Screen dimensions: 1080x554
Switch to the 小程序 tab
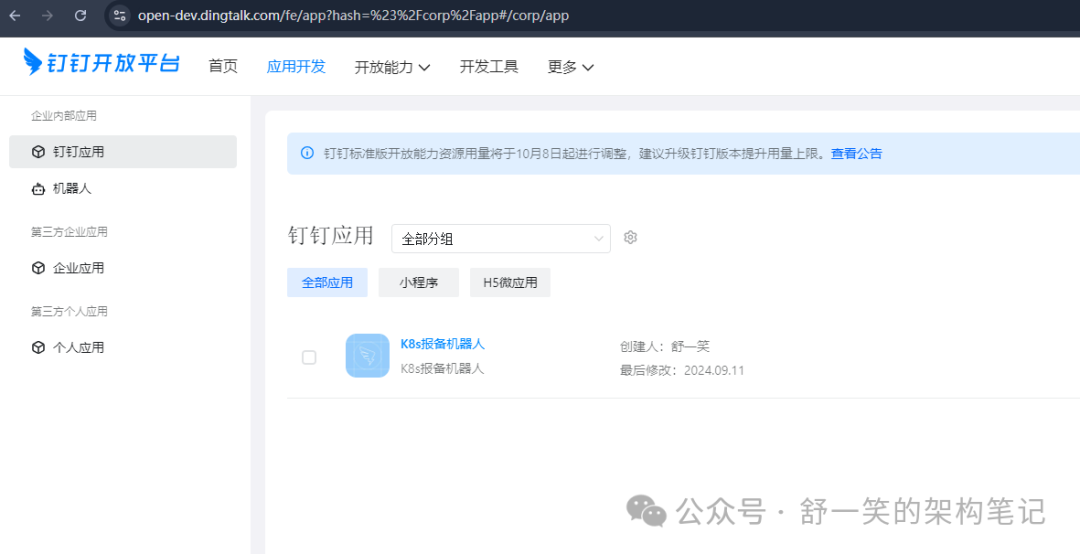(x=419, y=283)
